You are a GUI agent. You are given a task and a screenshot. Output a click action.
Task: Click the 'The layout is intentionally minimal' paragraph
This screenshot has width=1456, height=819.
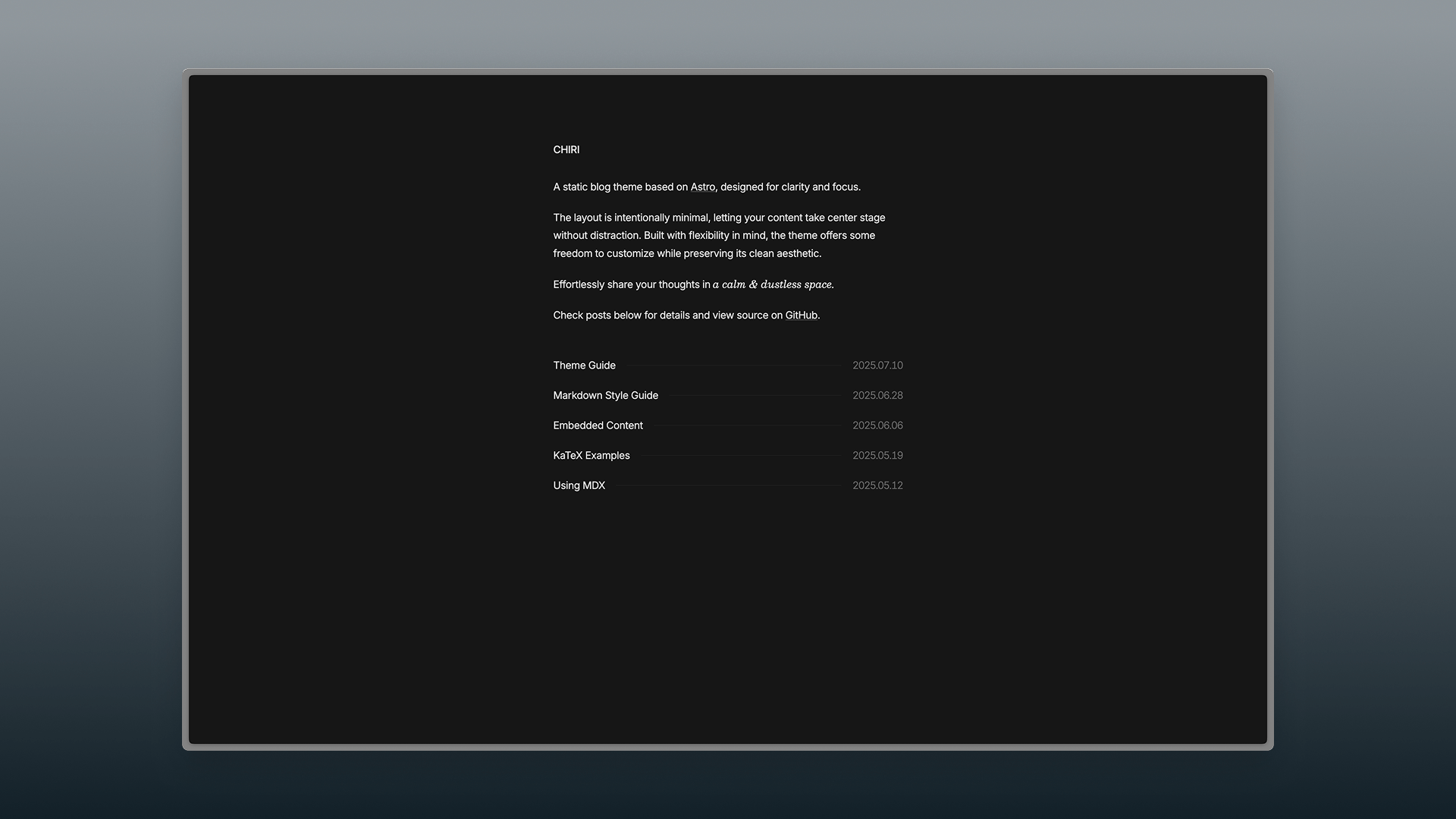pyautogui.click(x=720, y=236)
